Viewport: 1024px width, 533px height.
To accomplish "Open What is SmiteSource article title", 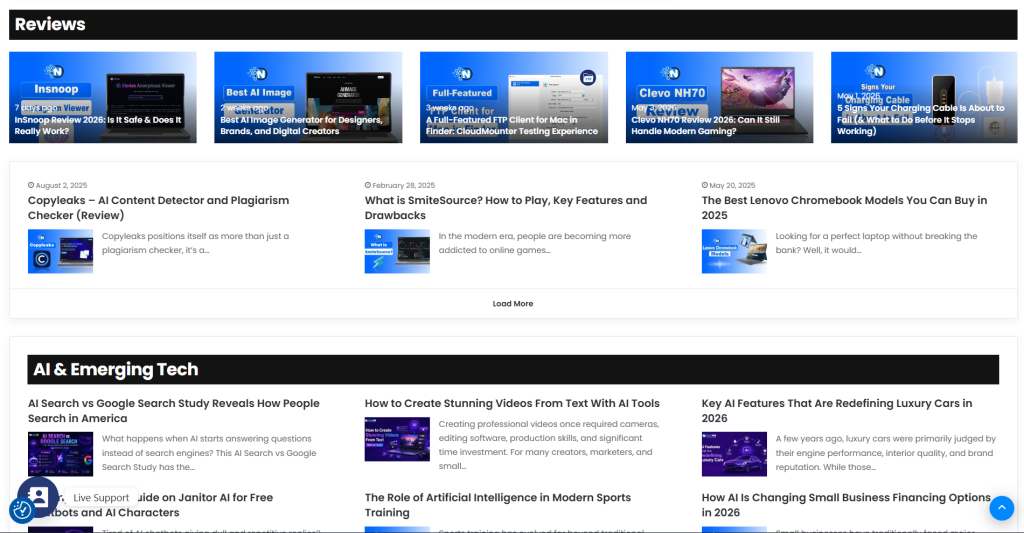I will 505,208.
